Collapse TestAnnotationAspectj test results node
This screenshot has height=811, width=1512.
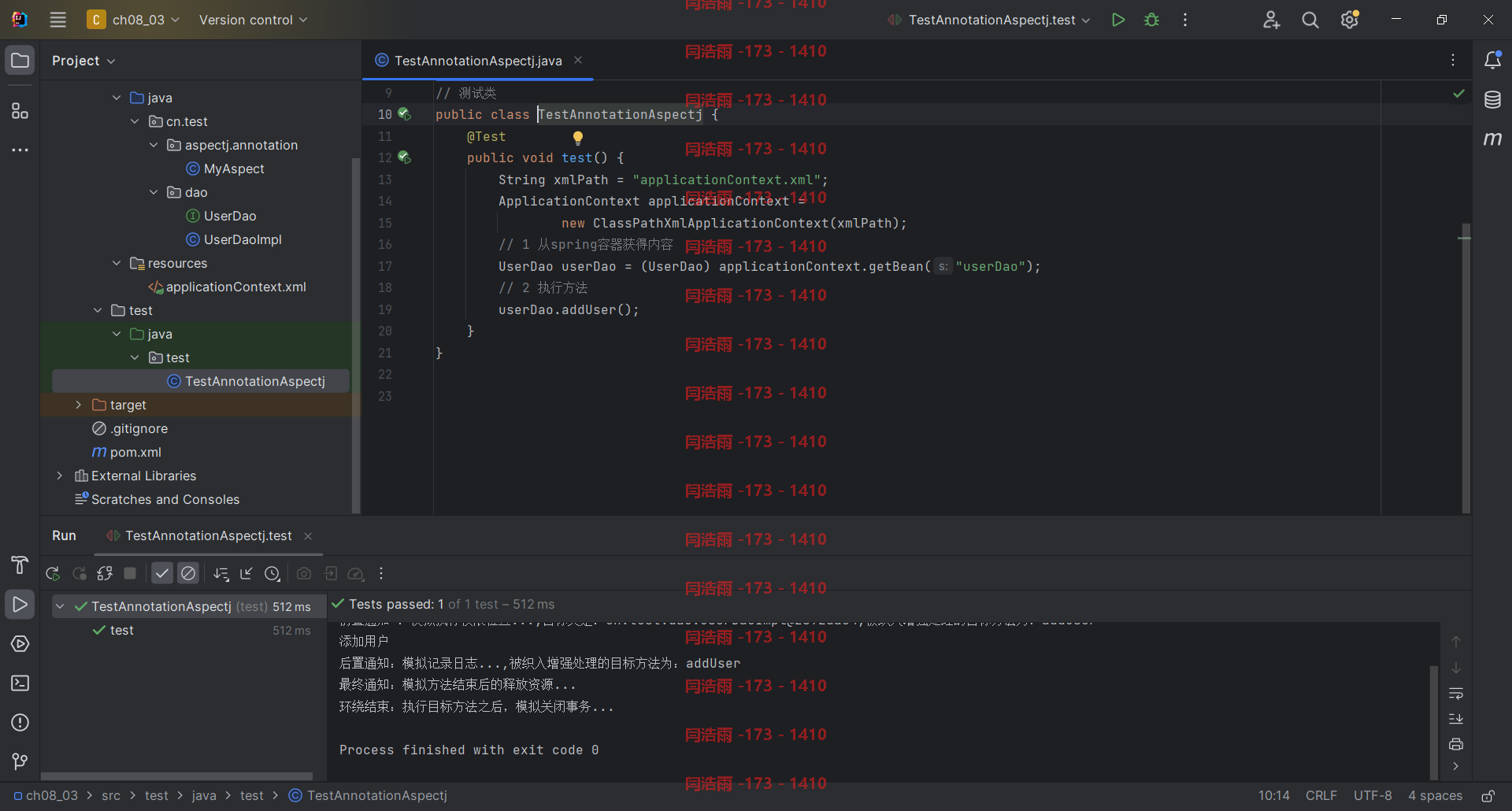tap(60, 606)
